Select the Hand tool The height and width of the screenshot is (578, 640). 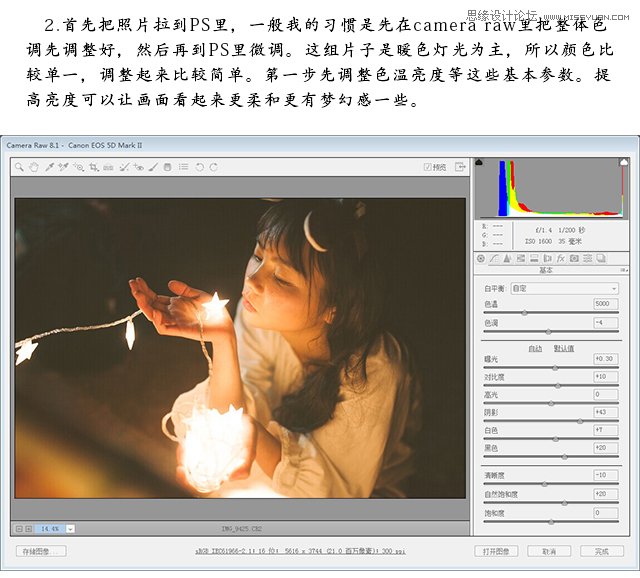point(33,168)
